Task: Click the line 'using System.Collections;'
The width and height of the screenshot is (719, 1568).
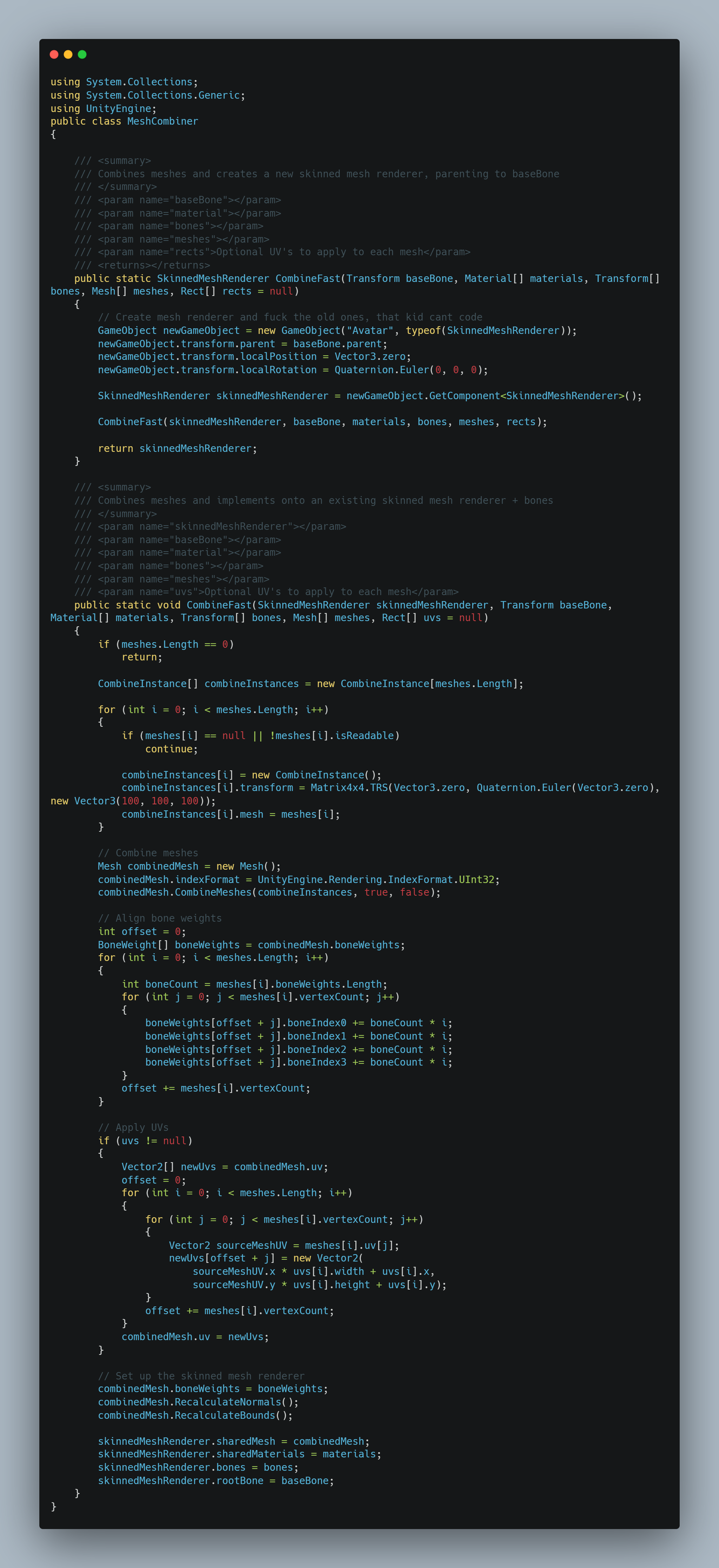Action: click(124, 82)
